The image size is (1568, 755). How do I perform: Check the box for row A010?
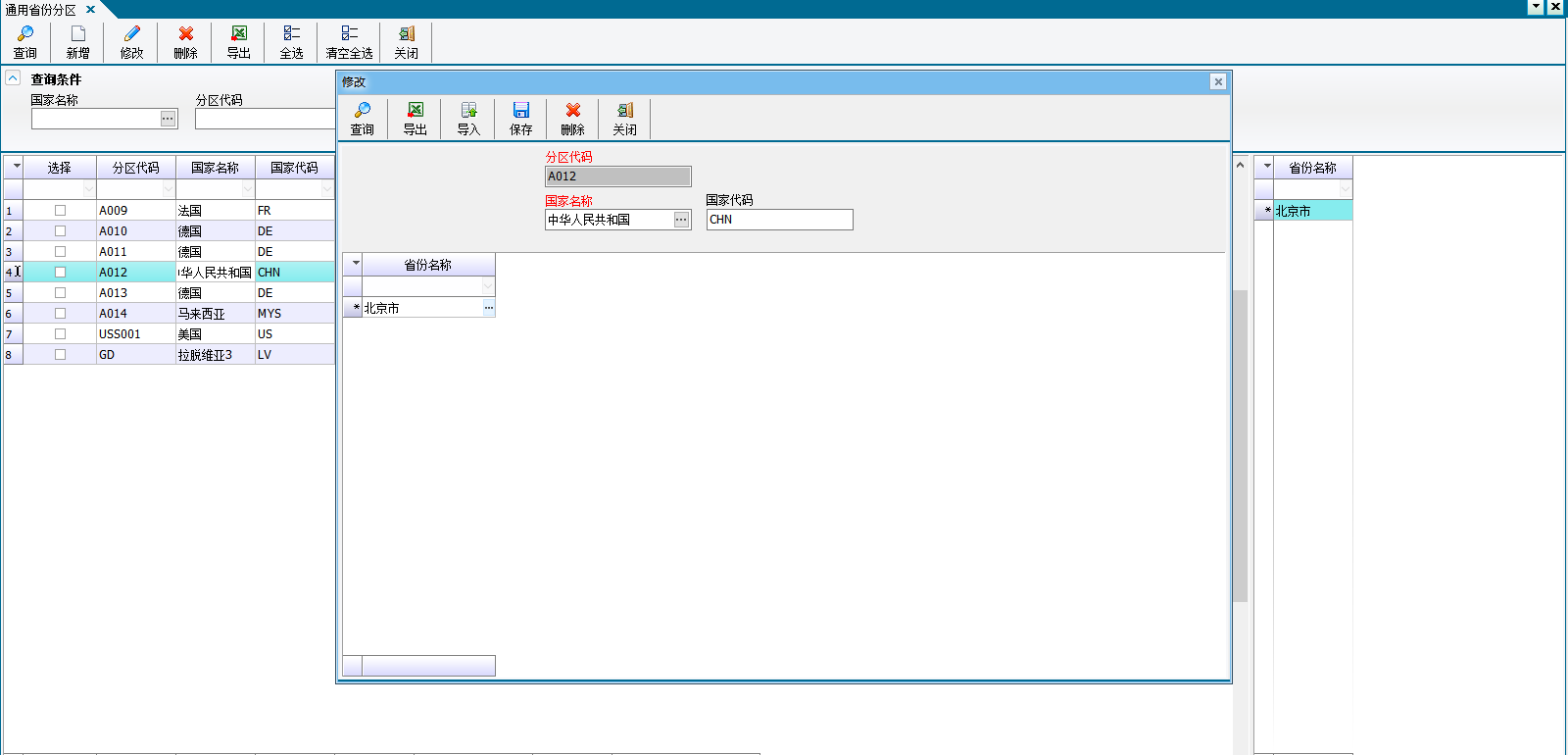pyautogui.click(x=60, y=231)
